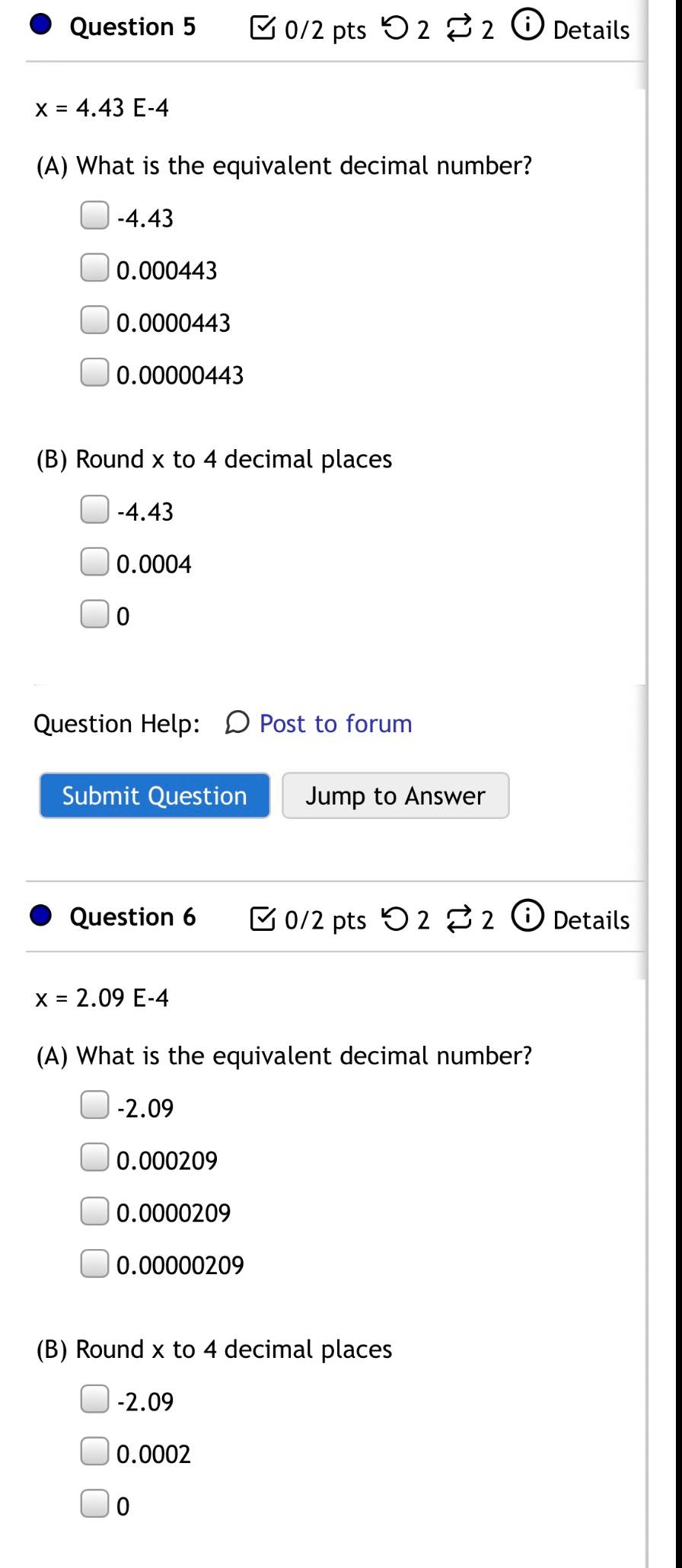This screenshot has width=682, height=1568.
Task: Check the 0 option in Question 5 part B
Action: tap(94, 613)
